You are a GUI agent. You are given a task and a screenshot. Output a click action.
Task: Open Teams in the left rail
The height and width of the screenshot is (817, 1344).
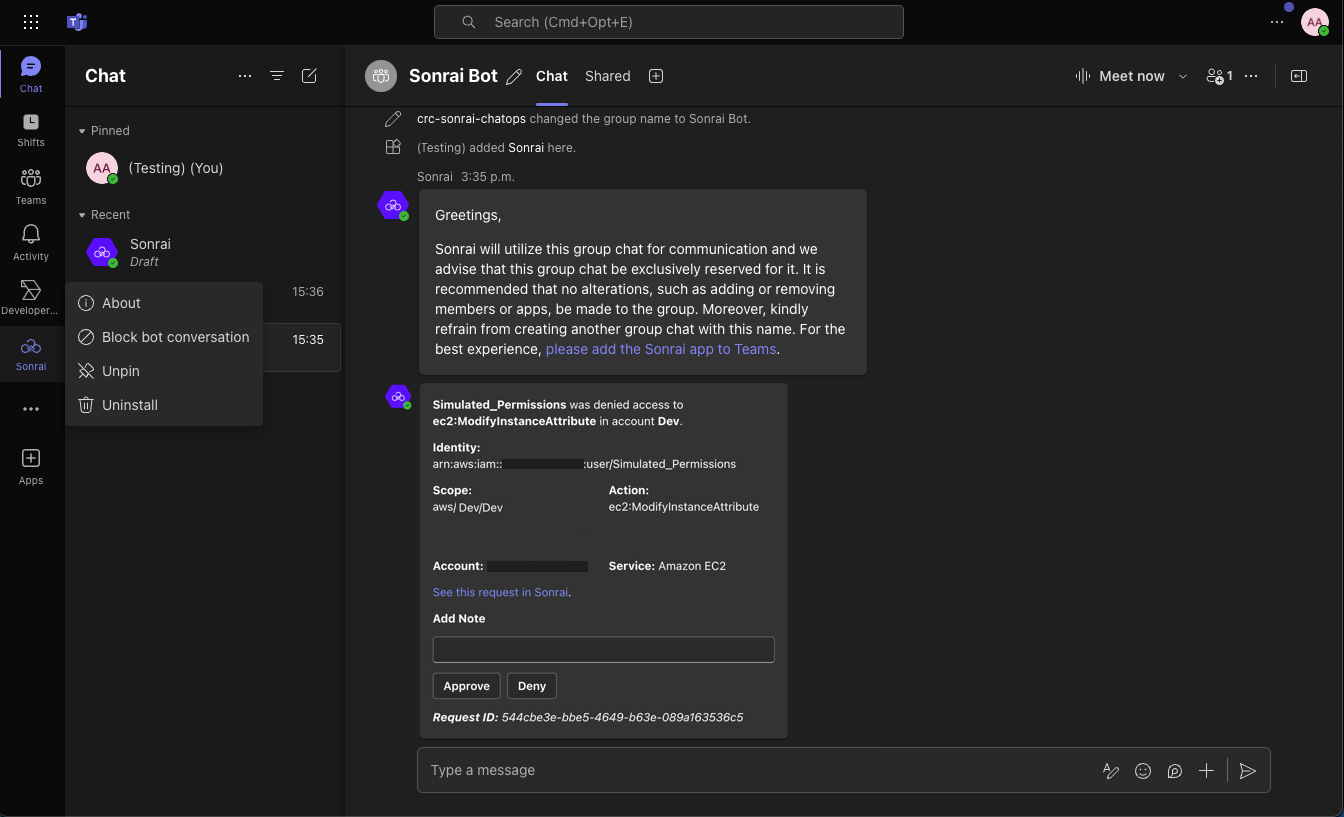31,187
